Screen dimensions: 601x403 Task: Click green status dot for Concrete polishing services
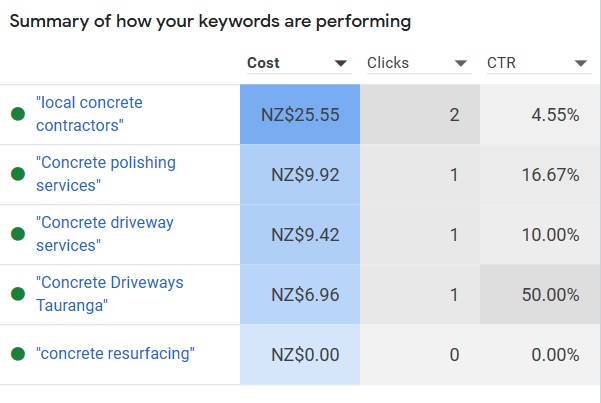pyautogui.click(x=18, y=174)
